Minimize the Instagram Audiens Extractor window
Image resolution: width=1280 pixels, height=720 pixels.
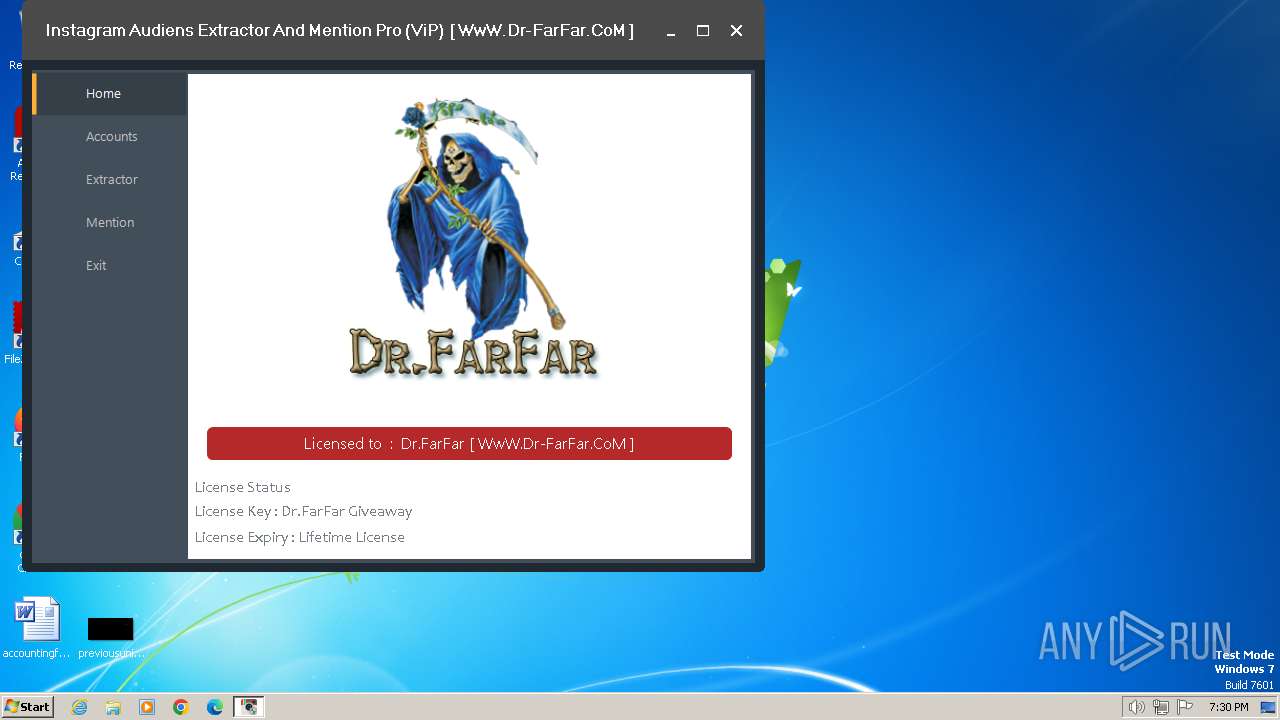(671, 31)
